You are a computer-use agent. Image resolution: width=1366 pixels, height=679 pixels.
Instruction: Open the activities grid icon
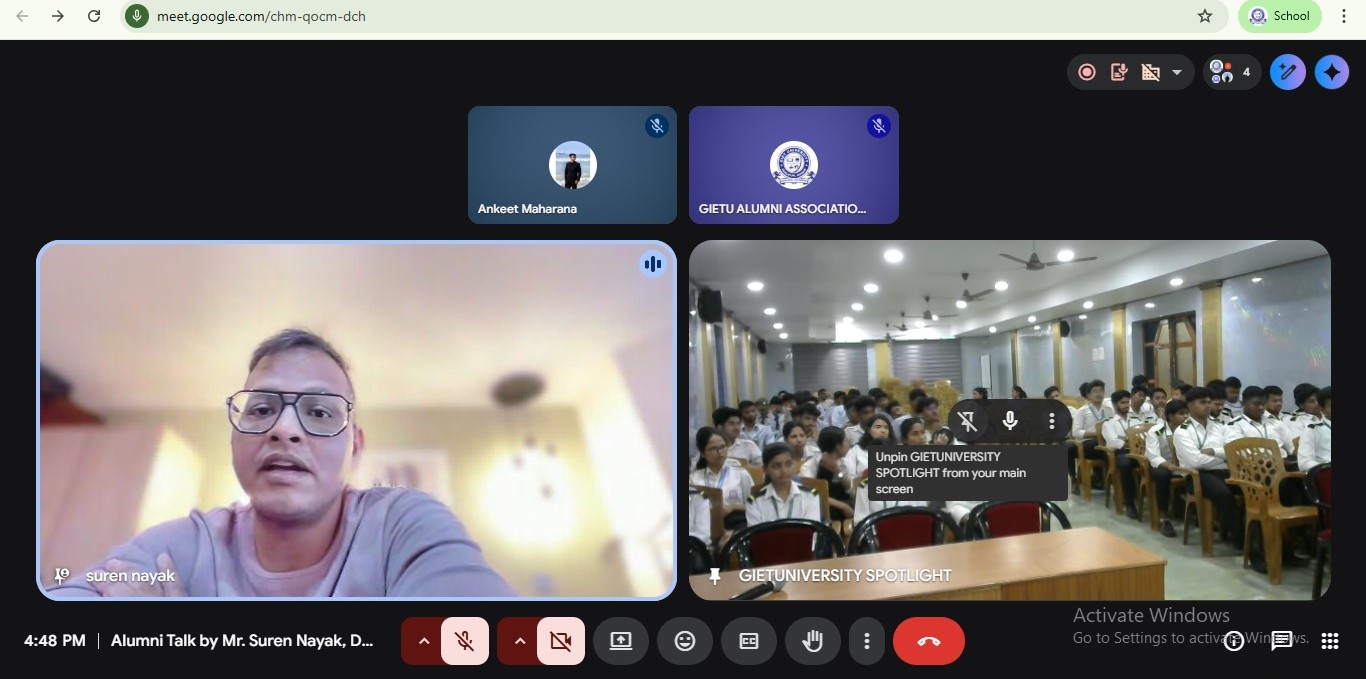pos(1329,641)
